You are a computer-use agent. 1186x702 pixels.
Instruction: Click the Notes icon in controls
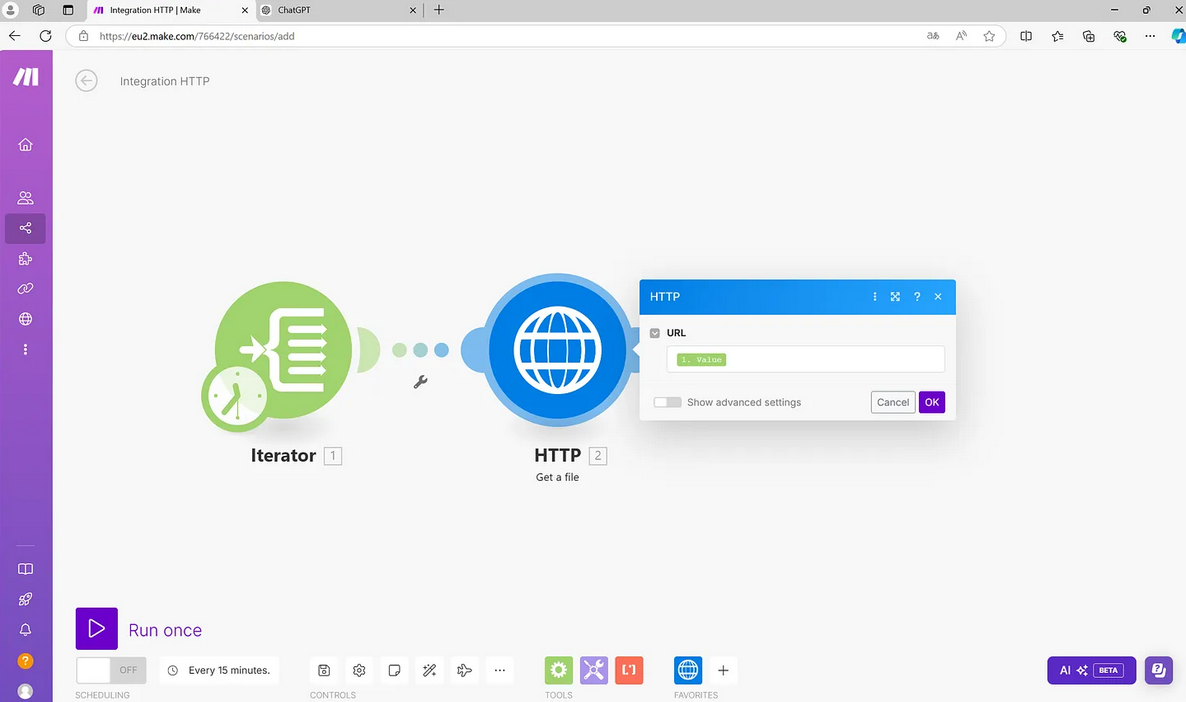394,670
